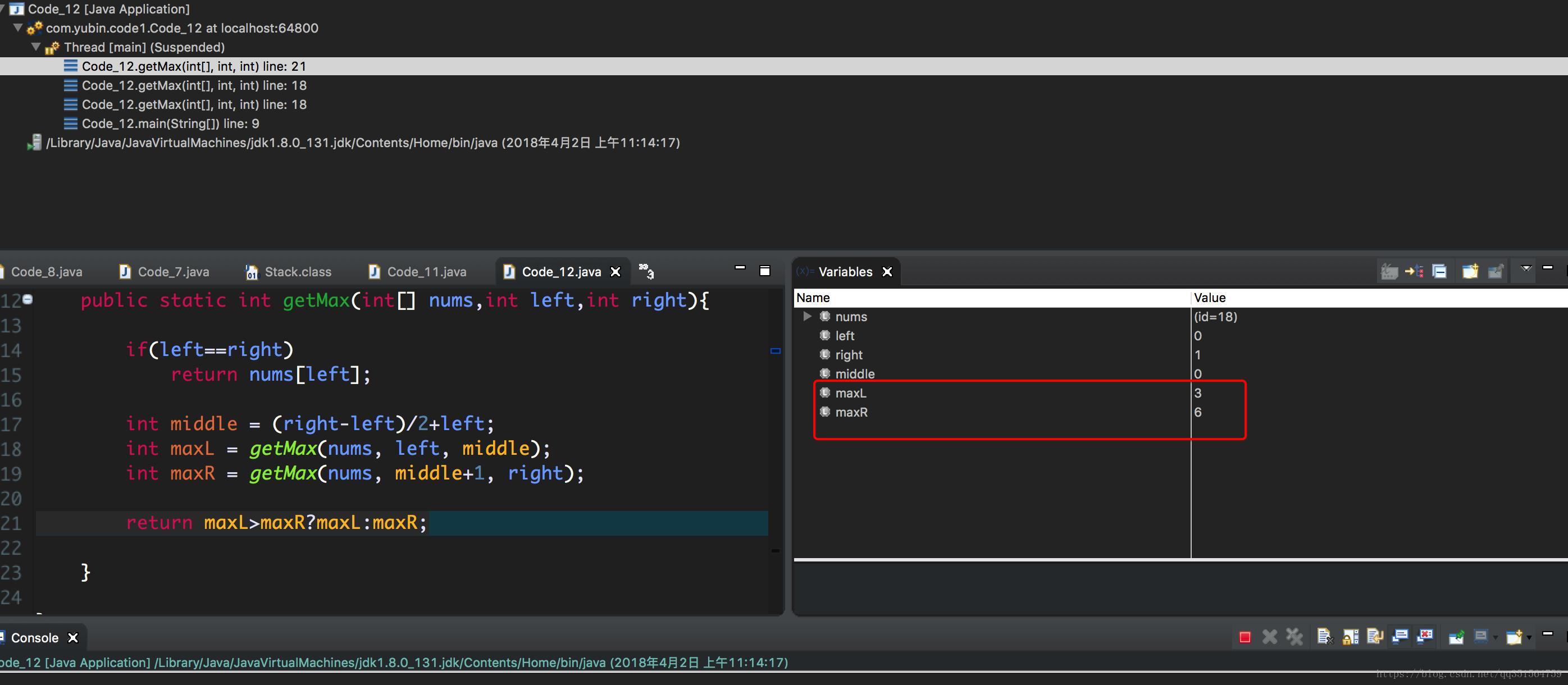Viewport: 1568px width, 685px height.
Task: Click the show hidden tabs list icon
Action: click(x=646, y=271)
